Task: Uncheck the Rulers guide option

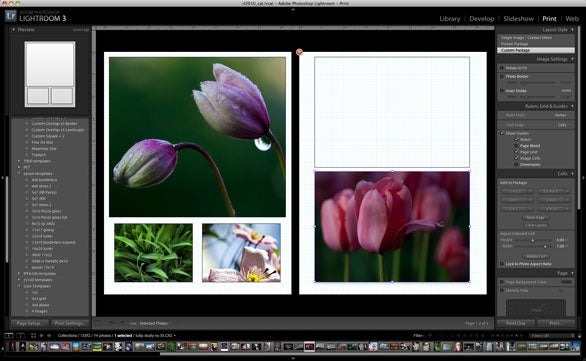Action: (x=516, y=139)
